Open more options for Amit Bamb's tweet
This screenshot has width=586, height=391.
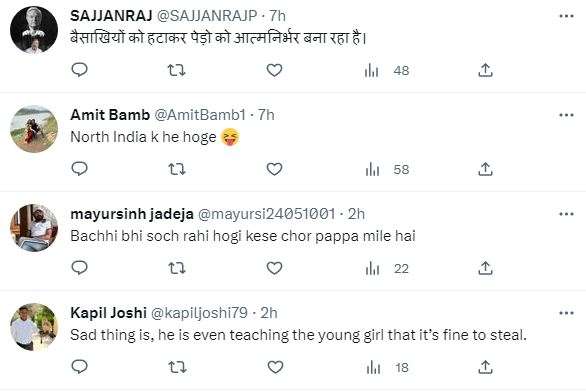(x=566, y=115)
